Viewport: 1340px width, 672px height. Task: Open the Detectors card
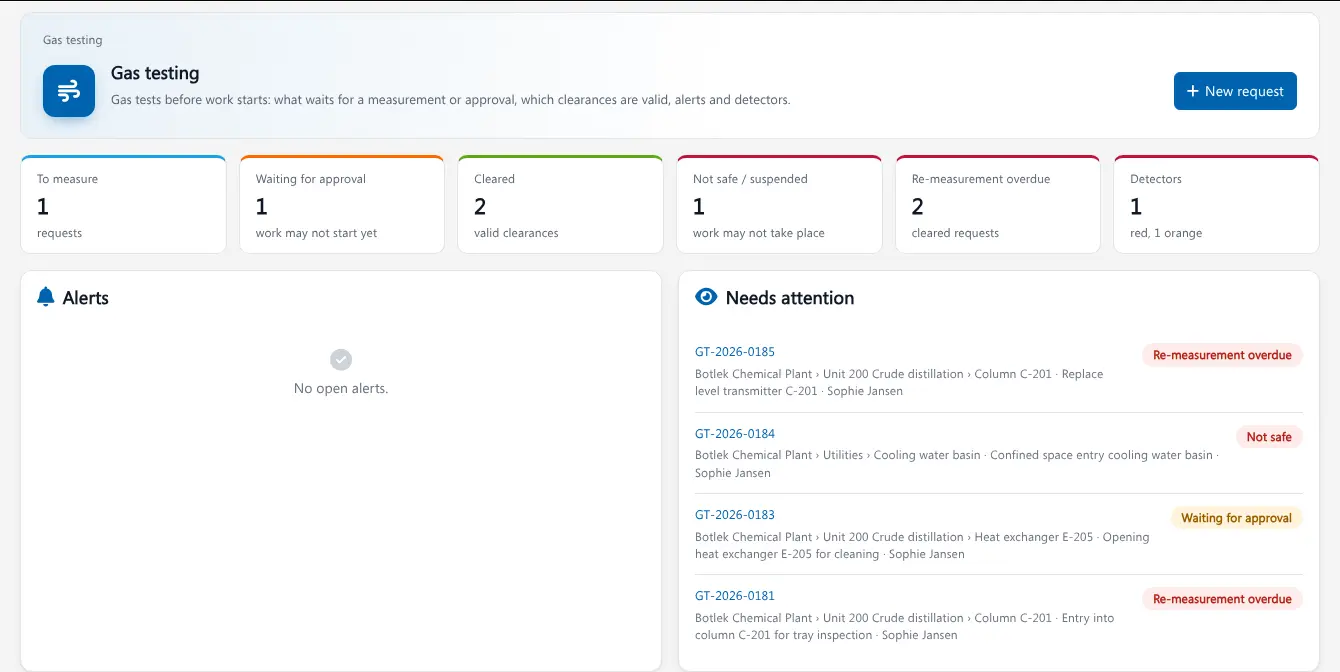[1216, 205]
